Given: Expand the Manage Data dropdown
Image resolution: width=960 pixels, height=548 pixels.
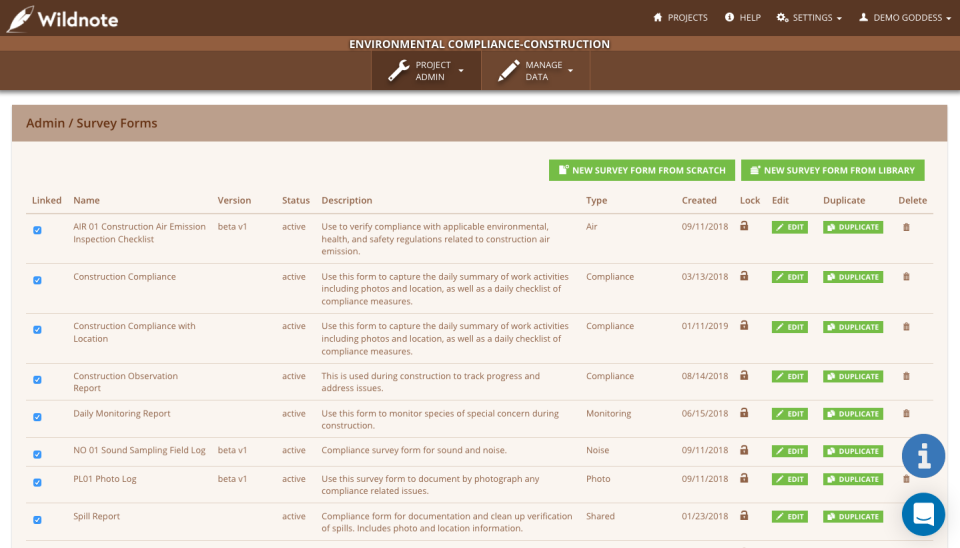Looking at the screenshot, I should pos(536,70).
